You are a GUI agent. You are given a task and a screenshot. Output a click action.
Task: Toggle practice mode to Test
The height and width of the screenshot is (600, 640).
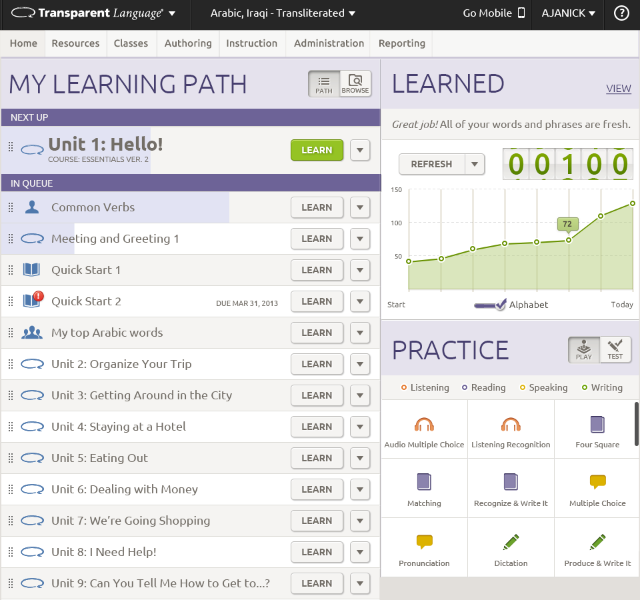tap(616, 350)
